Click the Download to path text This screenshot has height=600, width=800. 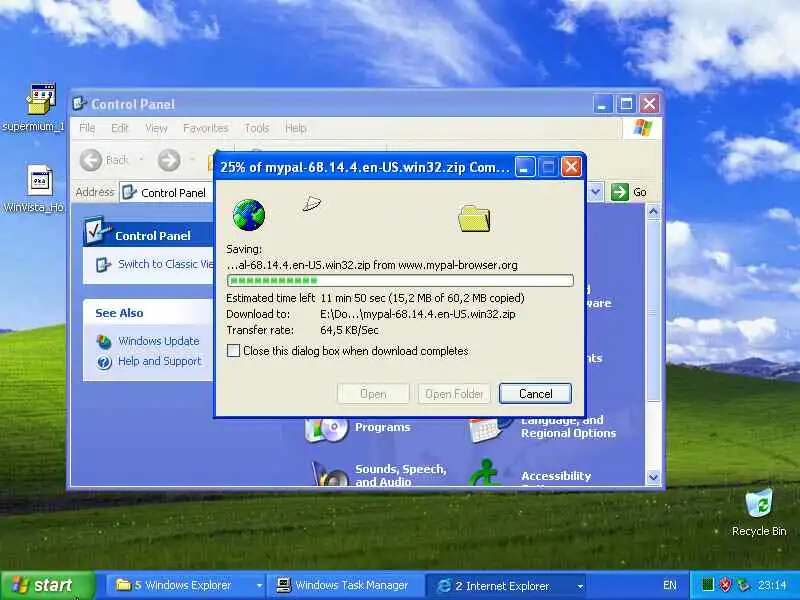tap(418, 314)
